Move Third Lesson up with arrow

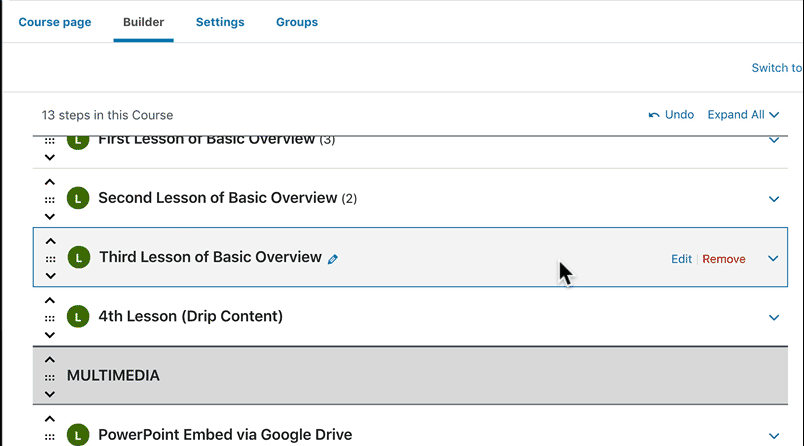(x=51, y=242)
